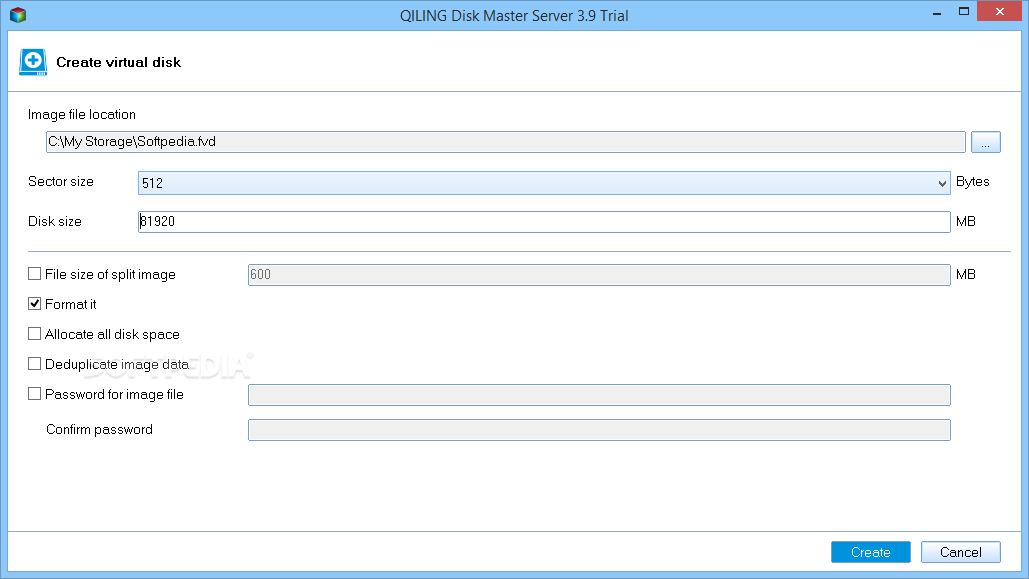This screenshot has height=579, width=1029.
Task: Maximize the QILING Disk Master window
Action: pos(963,12)
